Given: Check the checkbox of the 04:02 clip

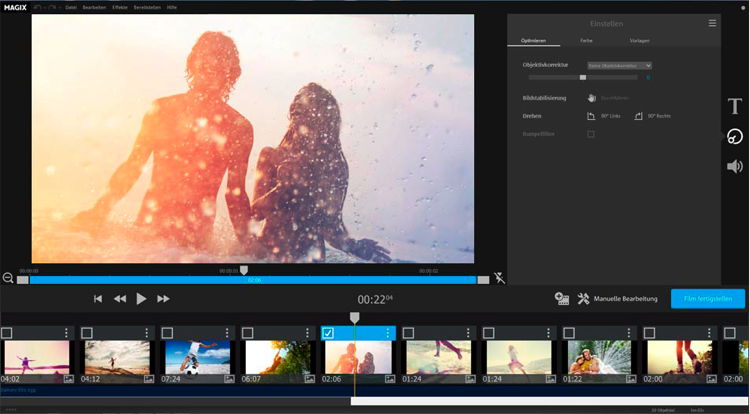Looking at the screenshot, I should click(x=7, y=333).
